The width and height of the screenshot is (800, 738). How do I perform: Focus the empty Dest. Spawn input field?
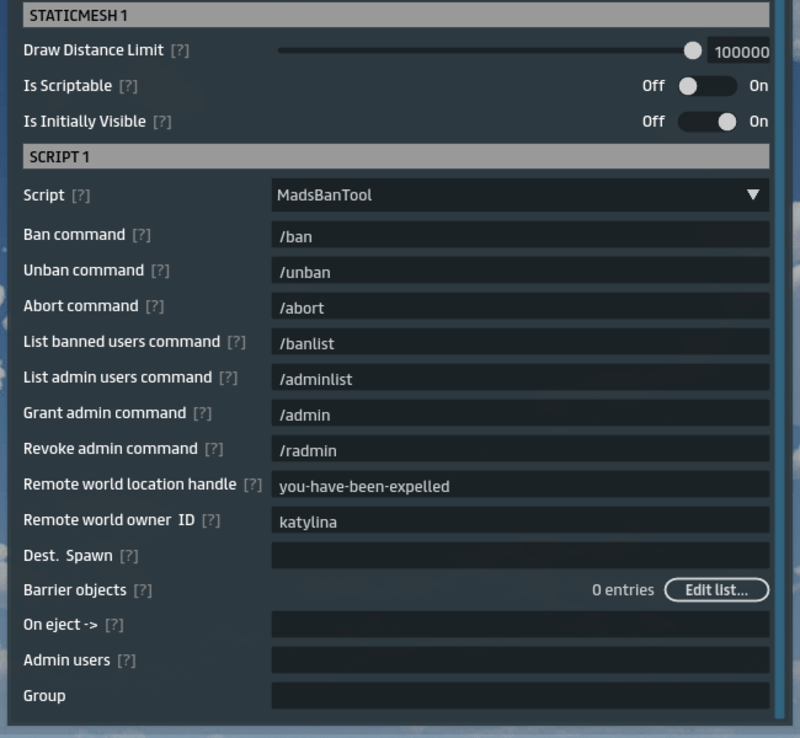point(520,556)
